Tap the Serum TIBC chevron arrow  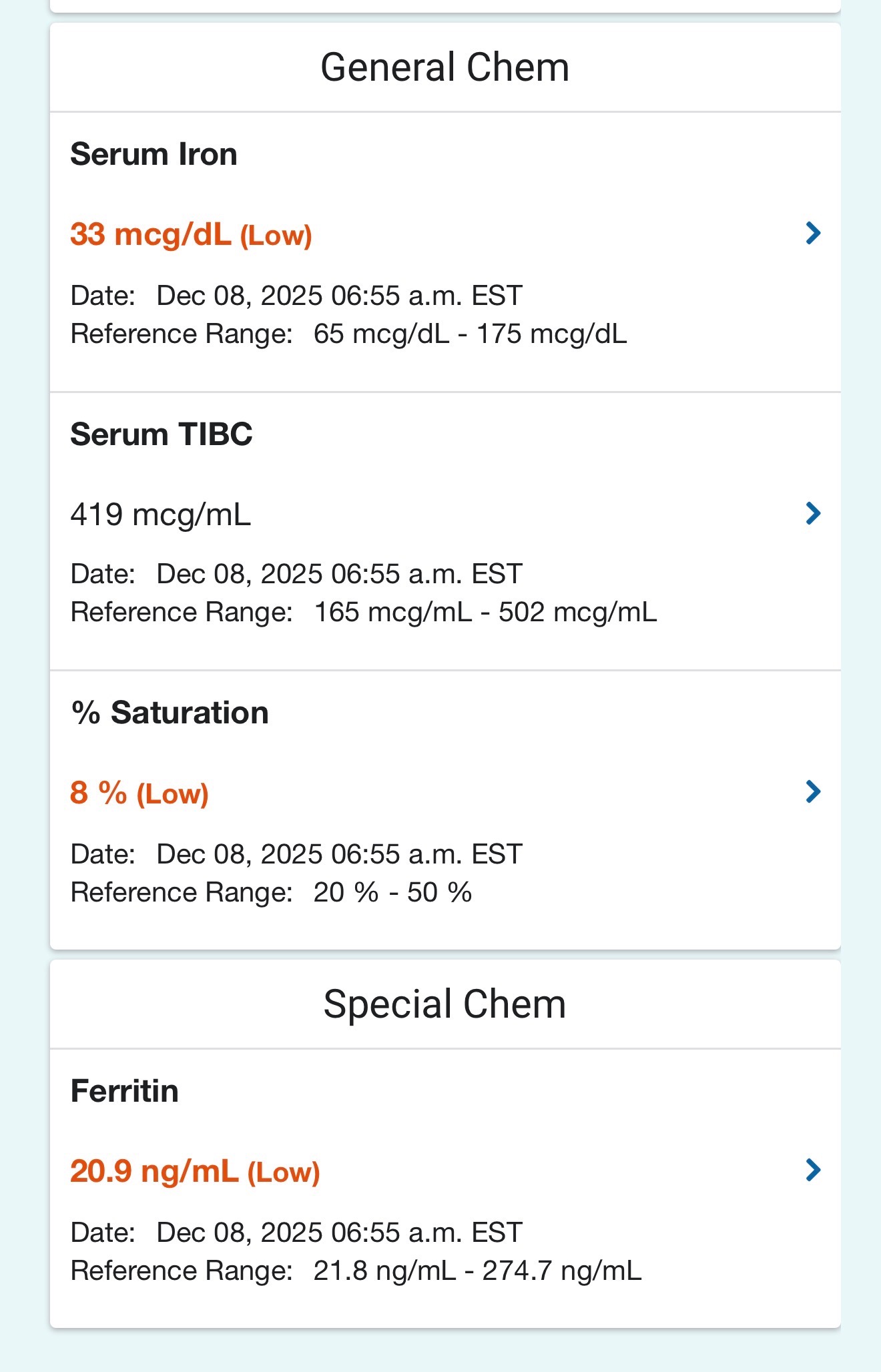pyautogui.click(x=812, y=514)
